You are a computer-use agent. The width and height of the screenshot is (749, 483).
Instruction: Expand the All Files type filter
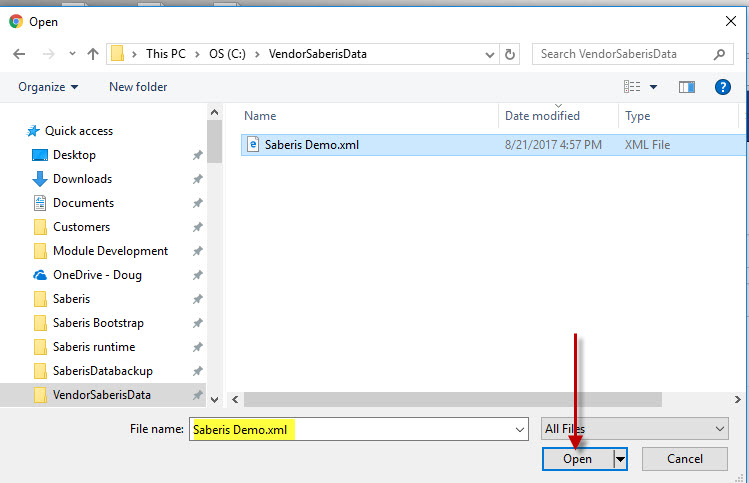634,429
